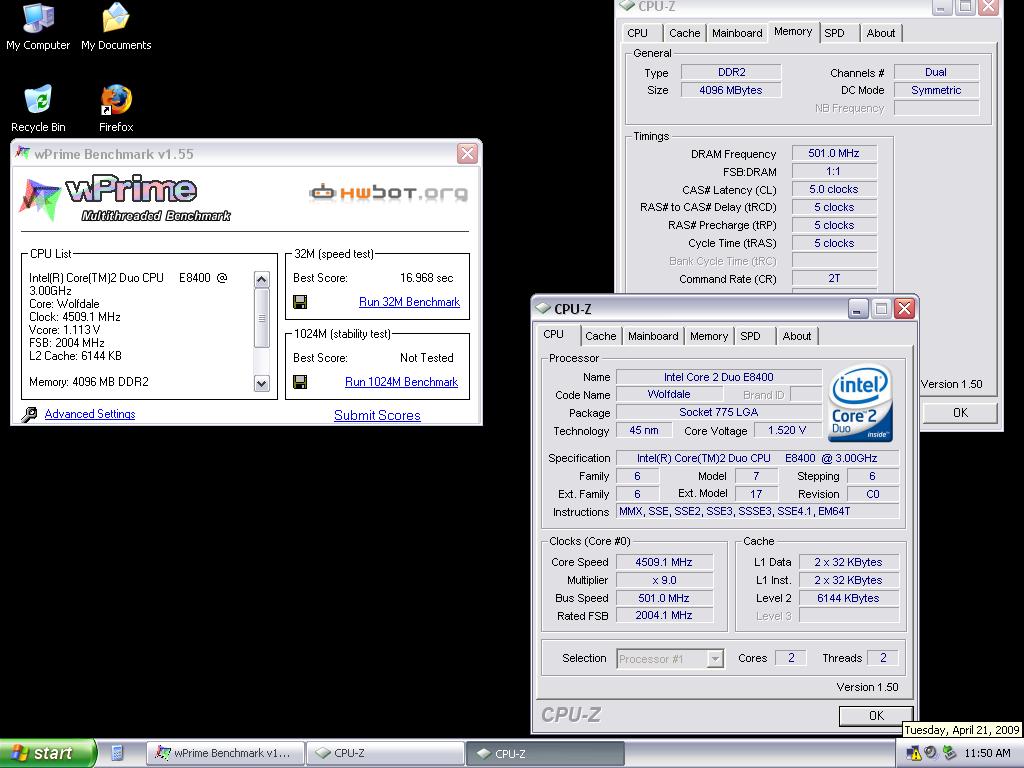Viewport: 1024px width, 768px height.
Task: Click the Core Voltage 1.520 V value
Action: pyautogui.click(x=787, y=430)
